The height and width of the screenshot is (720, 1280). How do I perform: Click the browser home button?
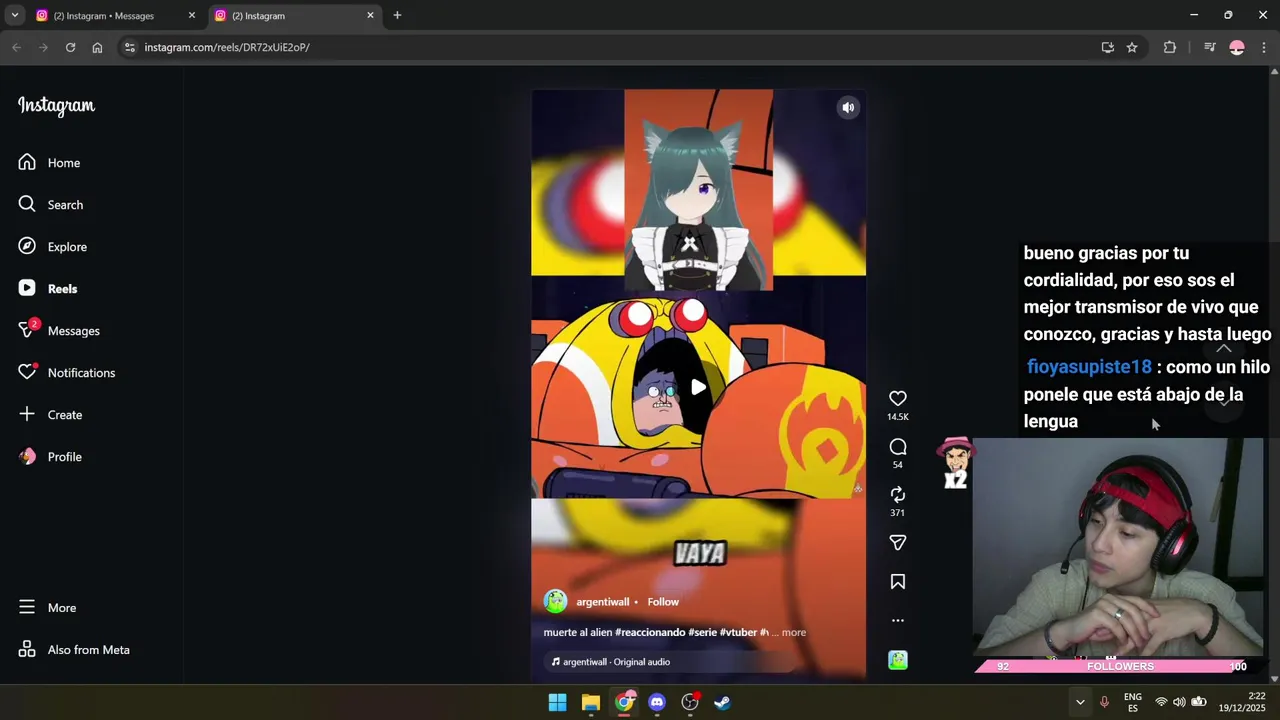click(x=97, y=47)
